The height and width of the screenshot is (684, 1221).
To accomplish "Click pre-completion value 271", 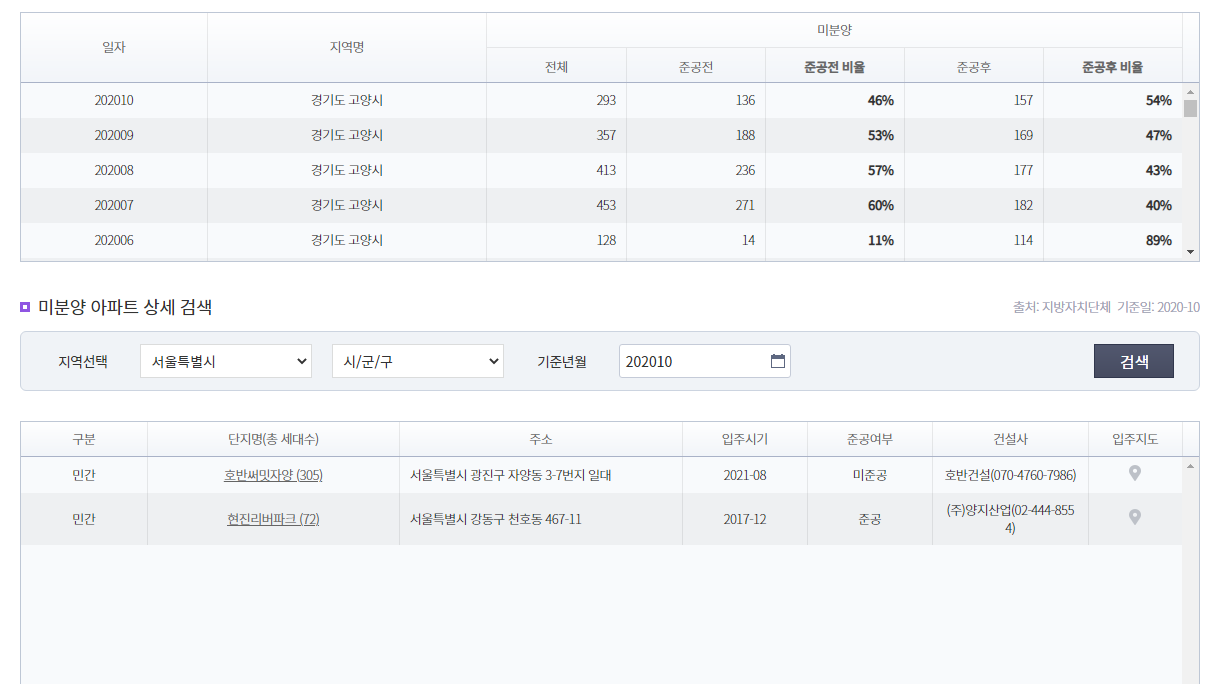I will [745, 205].
